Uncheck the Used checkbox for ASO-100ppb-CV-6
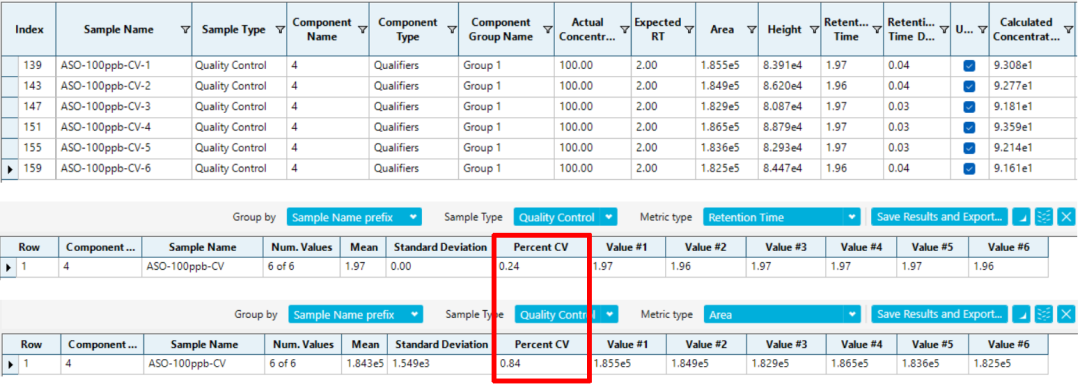Image resolution: width=1080 pixels, height=389 pixels. (969, 169)
